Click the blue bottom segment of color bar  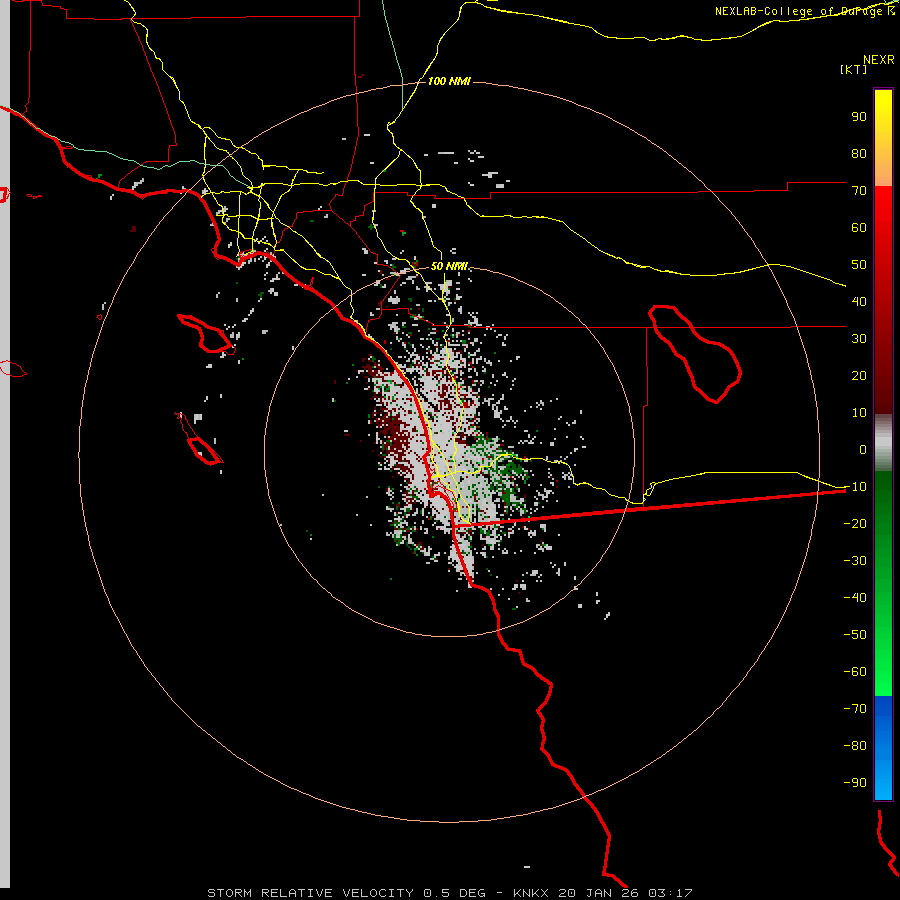(883, 747)
